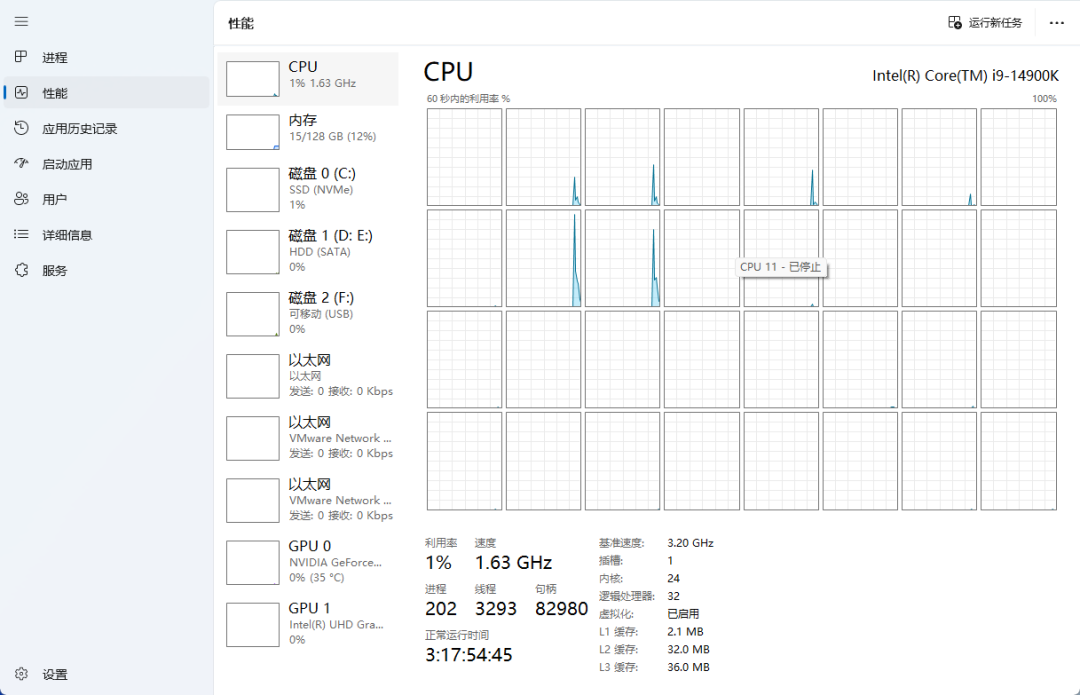Open 应用历史记录 history icon
The width and height of the screenshot is (1080, 695).
point(21,128)
